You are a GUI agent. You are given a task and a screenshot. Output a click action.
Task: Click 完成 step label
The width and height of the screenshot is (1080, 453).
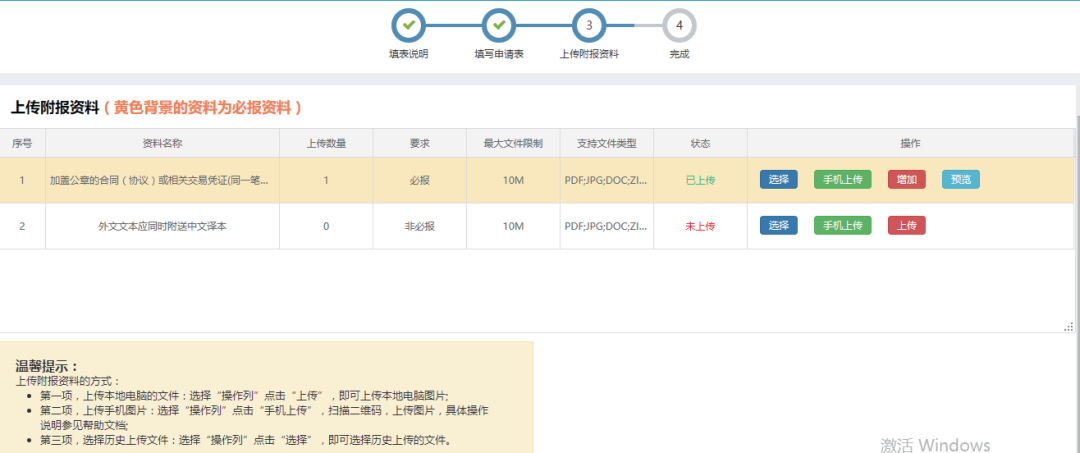tap(679, 54)
